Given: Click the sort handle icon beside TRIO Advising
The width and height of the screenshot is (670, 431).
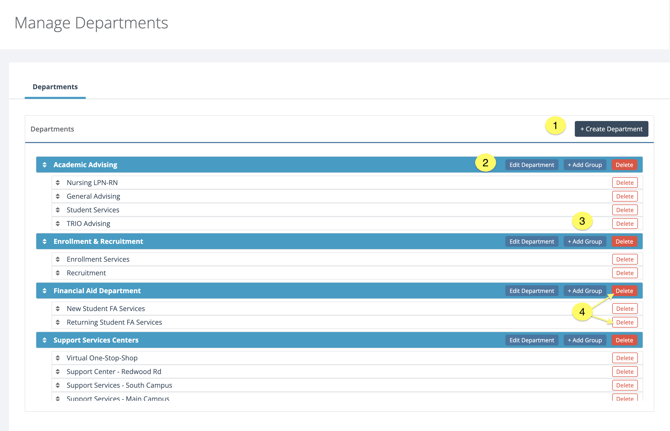Looking at the screenshot, I should [x=58, y=224].
